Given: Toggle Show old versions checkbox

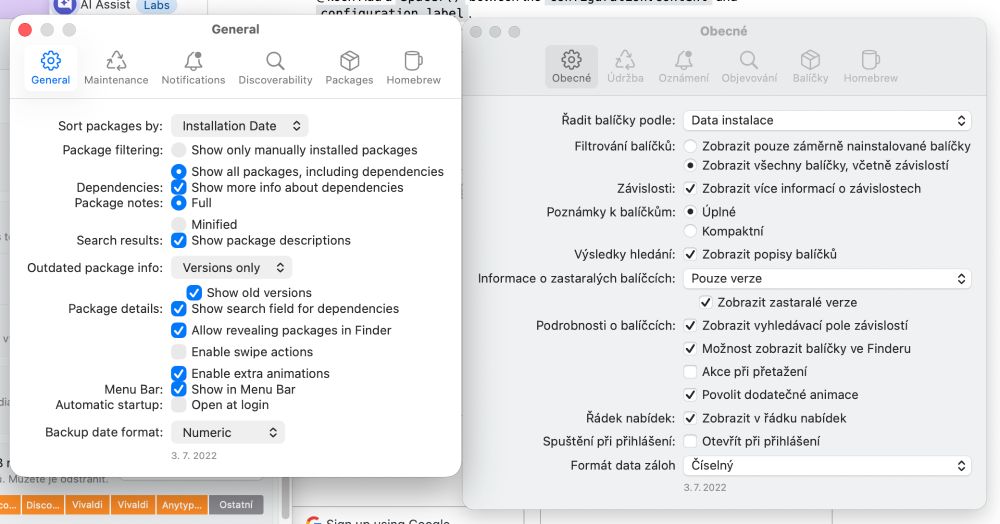Looking at the screenshot, I should (x=194, y=293).
